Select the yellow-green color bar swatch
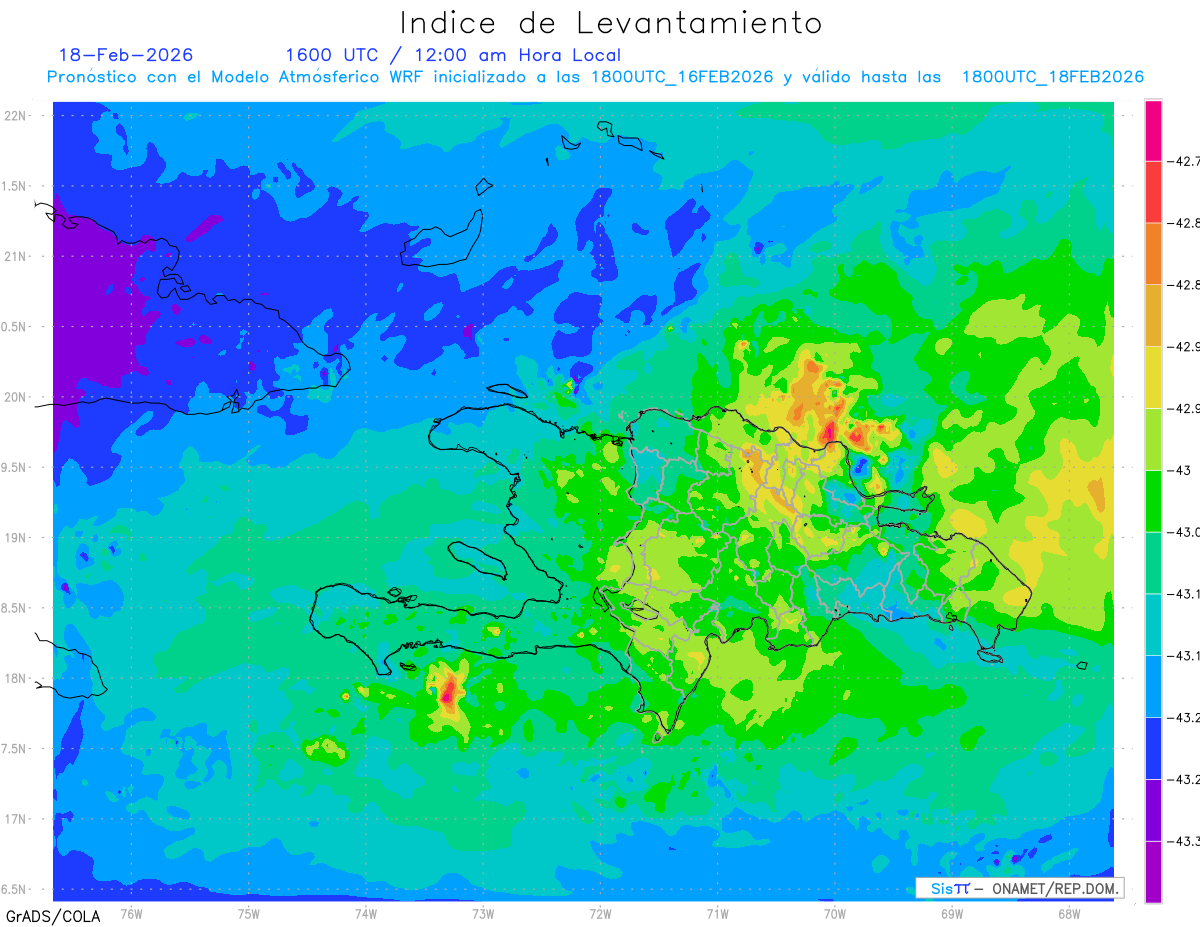 [1153, 439]
